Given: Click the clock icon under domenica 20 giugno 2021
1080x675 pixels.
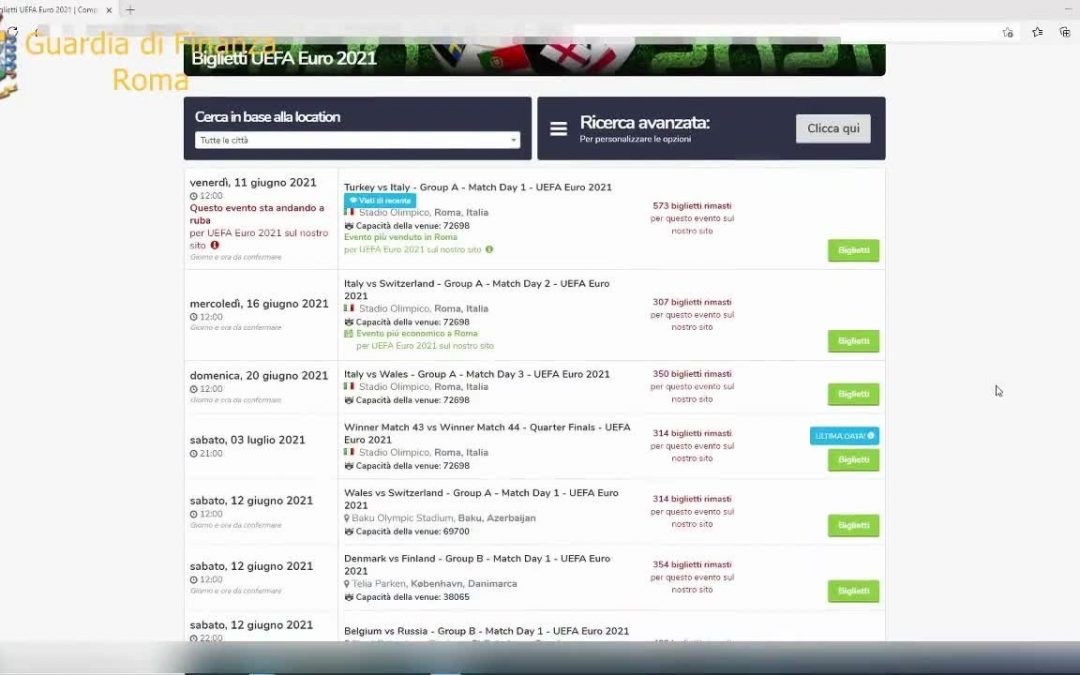Looking at the screenshot, I should point(194,389).
